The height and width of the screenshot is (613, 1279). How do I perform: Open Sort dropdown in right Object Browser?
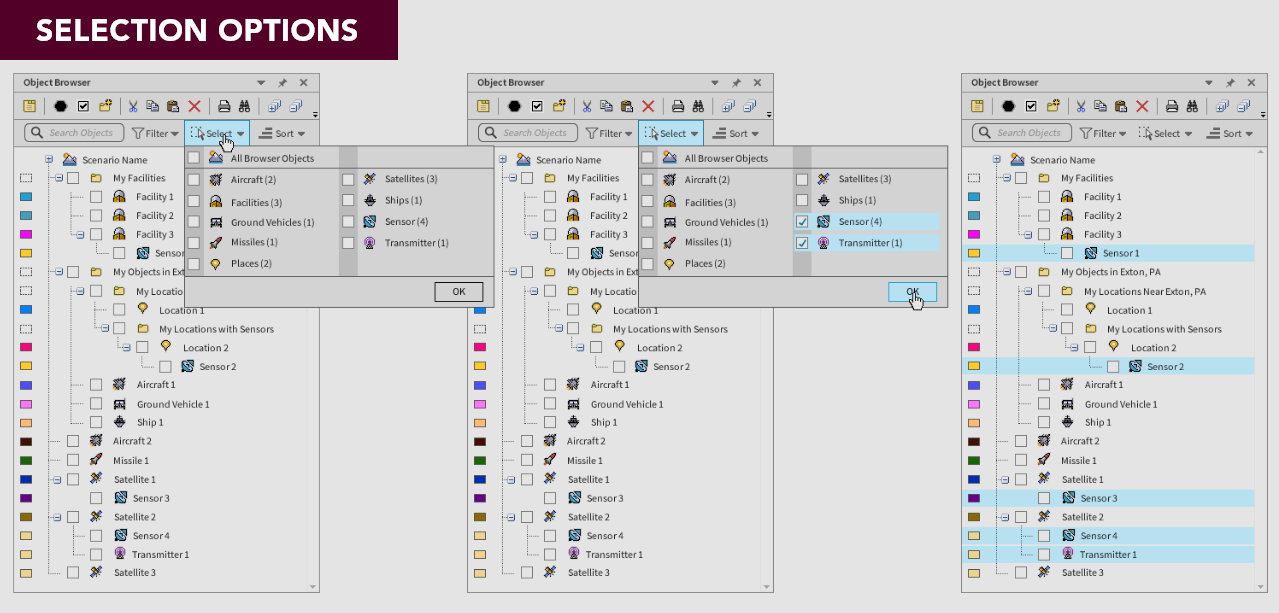pos(1230,133)
